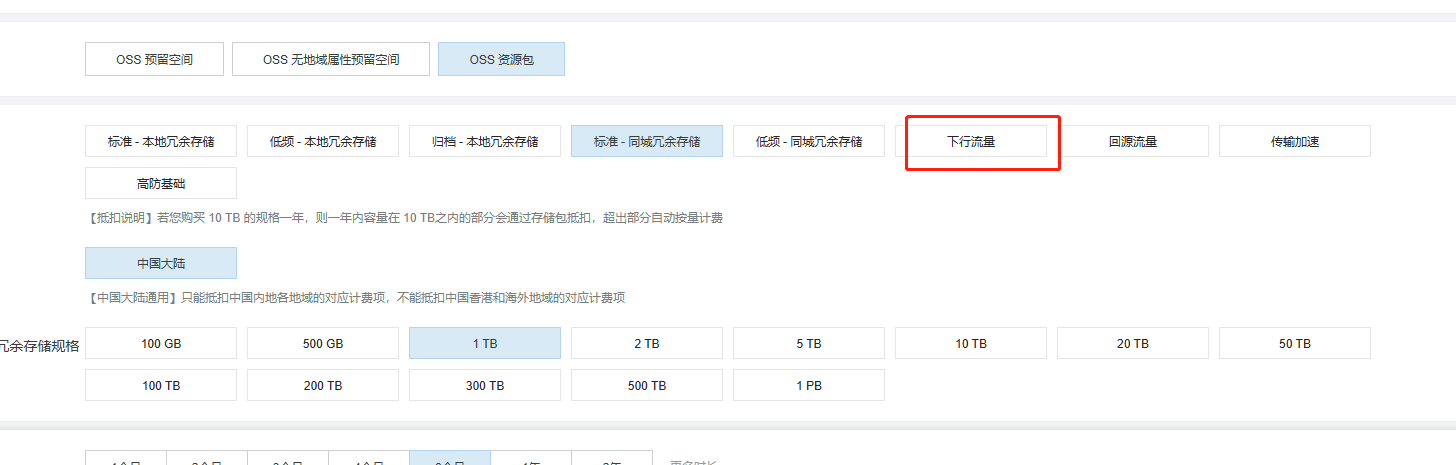This screenshot has width=1456, height=465.
Task: Select the OSS 无地域属性预留空间 option
Action: [331, 59]
